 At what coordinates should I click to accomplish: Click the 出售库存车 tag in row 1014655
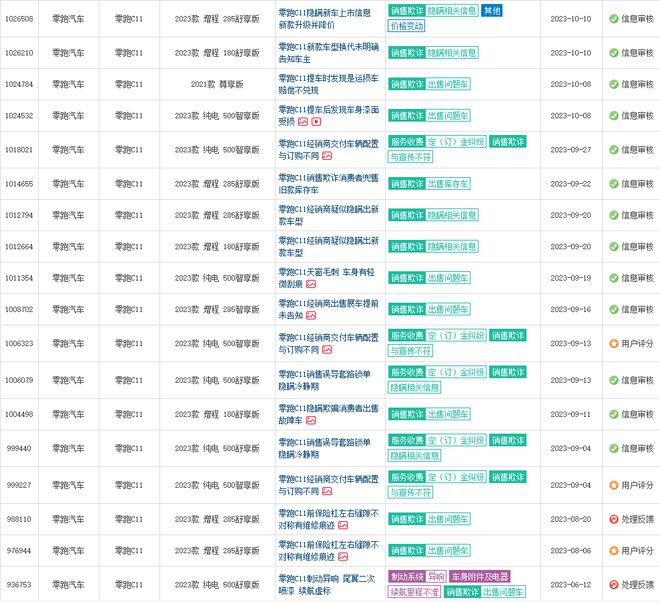click(x=448, y=184)
